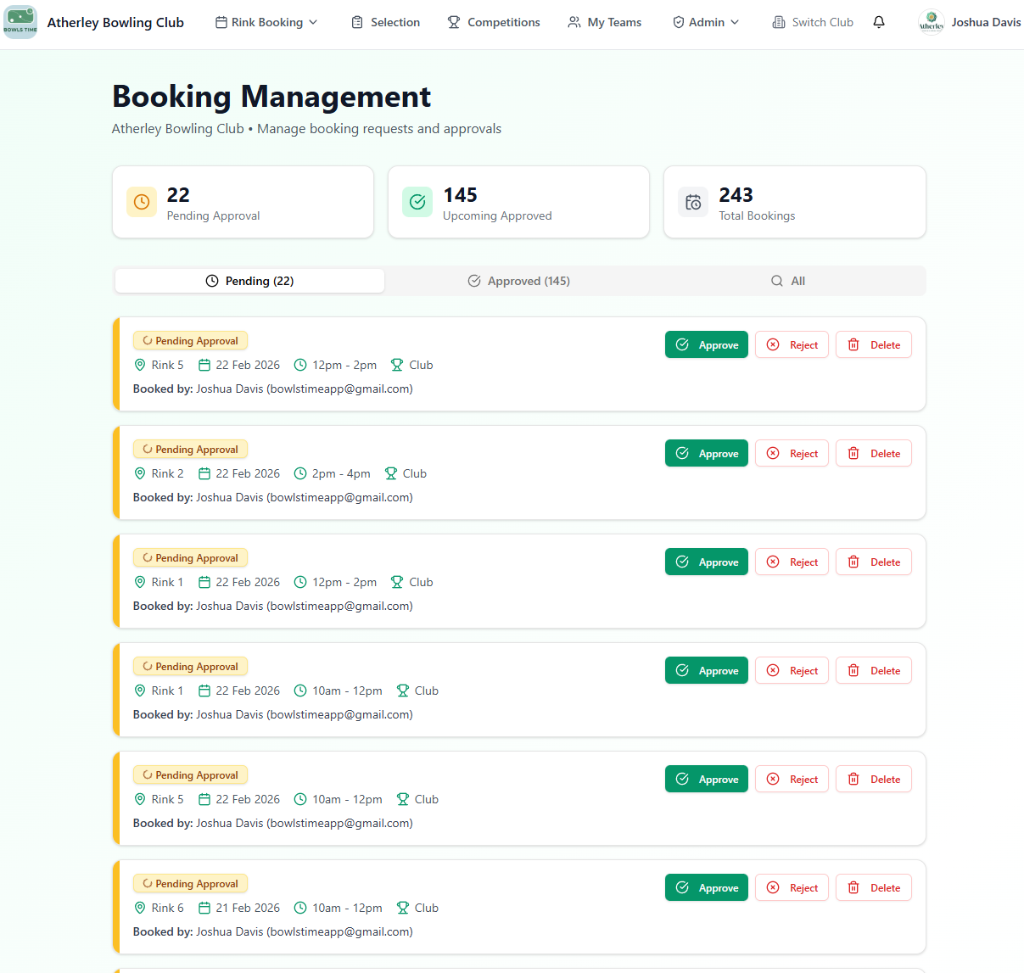Viewport: 1024px width, 973px height.
Task: Delete Rink 1 10am - 12pm booking
Action: coord(874,671)
